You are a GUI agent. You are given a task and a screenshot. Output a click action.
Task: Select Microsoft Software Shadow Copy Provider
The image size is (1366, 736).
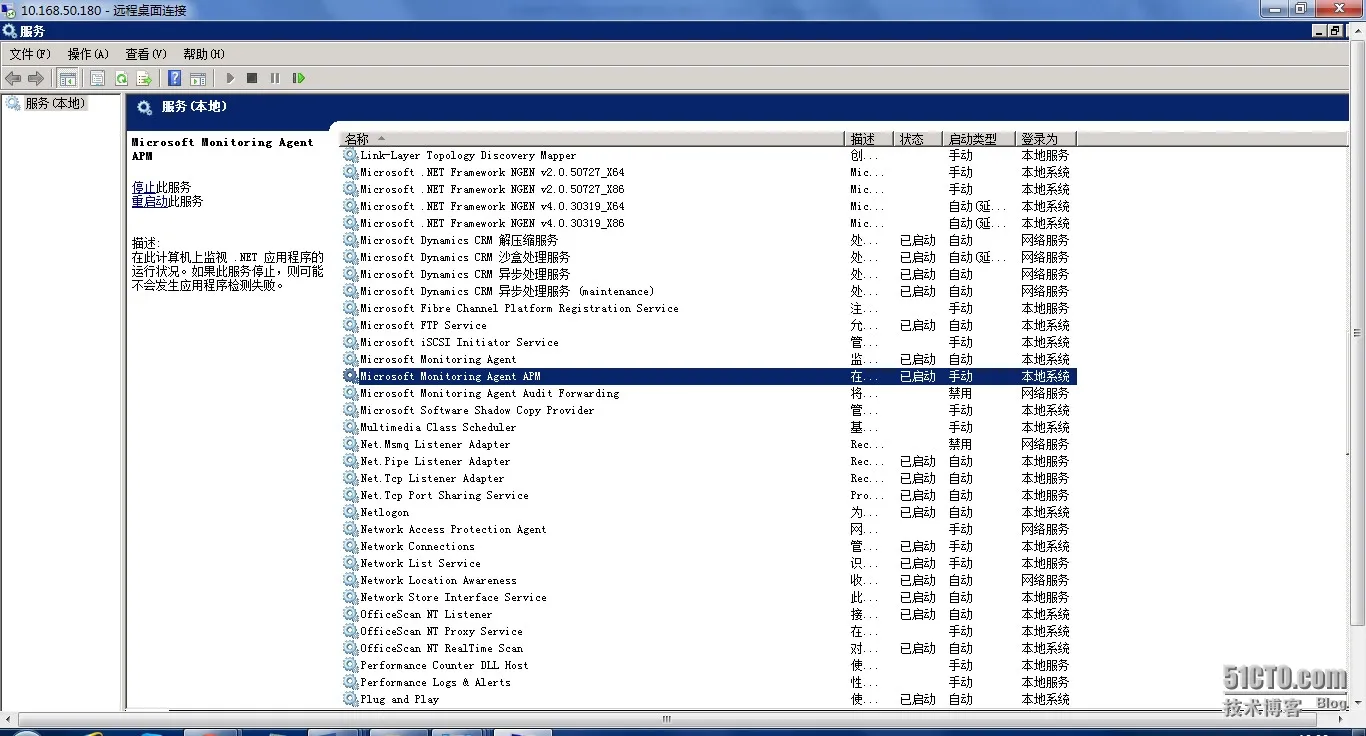709,410
